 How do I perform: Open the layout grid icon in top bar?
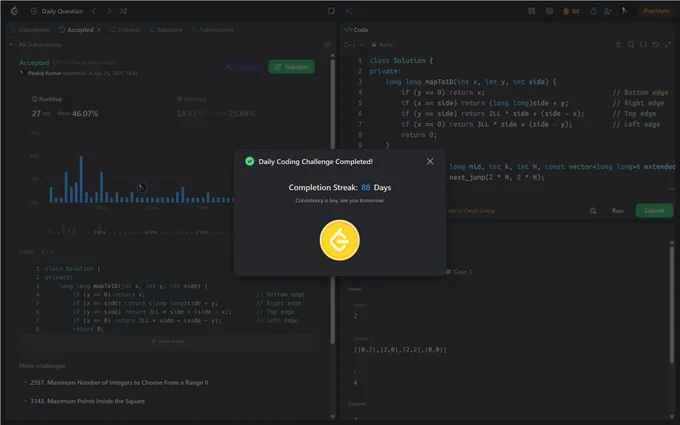tap(531, 11)
